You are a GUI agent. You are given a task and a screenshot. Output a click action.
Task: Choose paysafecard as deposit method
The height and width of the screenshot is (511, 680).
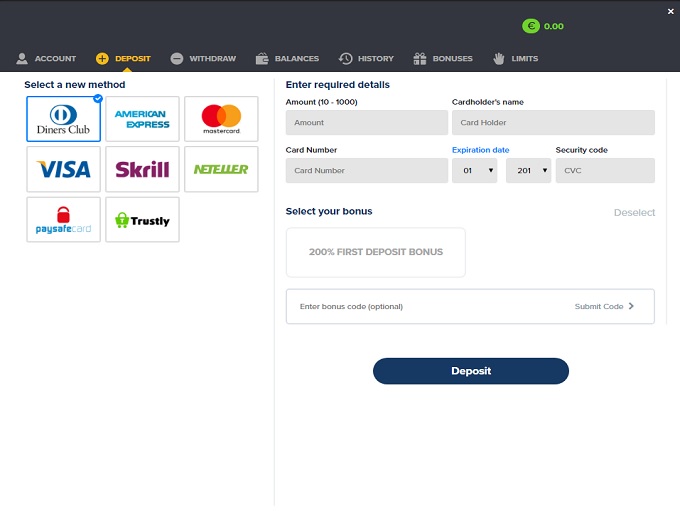pos(63,220)
